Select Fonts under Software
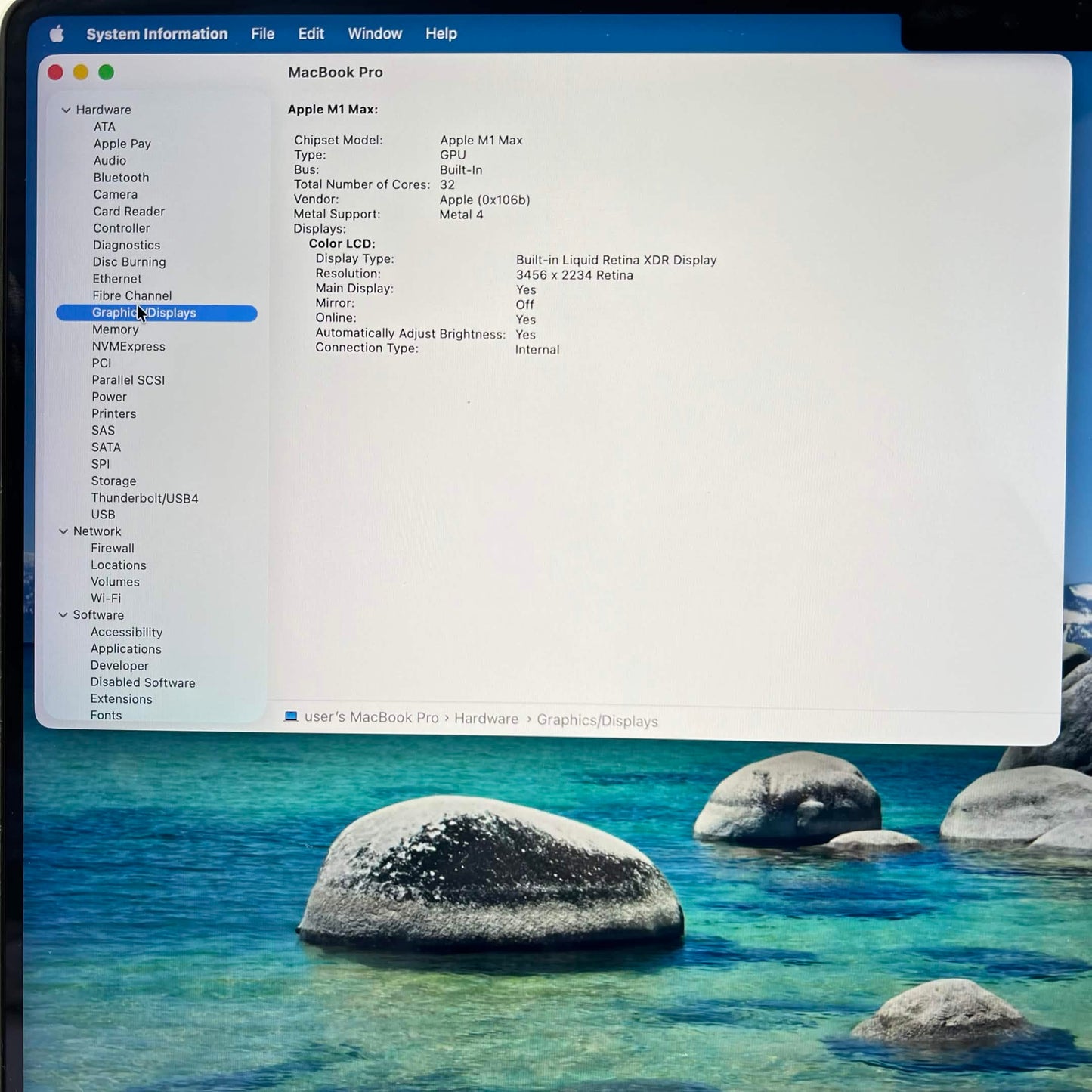The width and height of the screenshot is (1092, 1092). coord(106,716)
